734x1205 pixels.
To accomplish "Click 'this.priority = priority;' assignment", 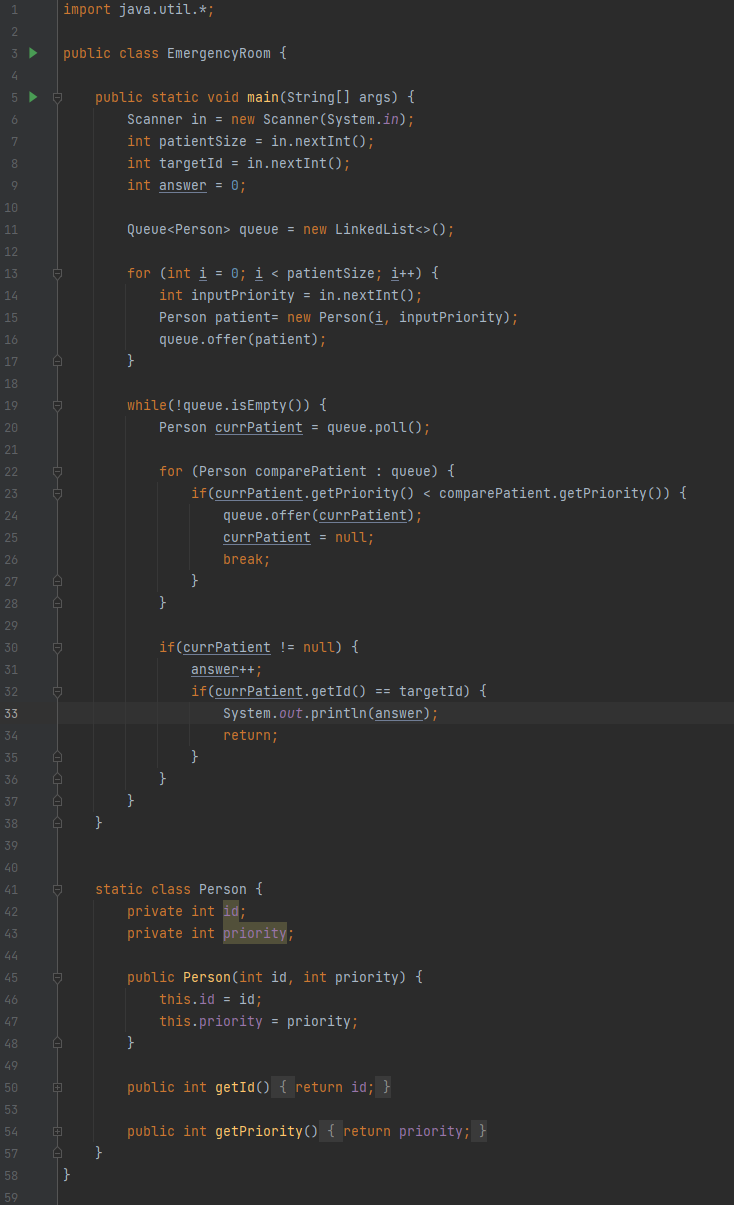I will point(259,1021).
